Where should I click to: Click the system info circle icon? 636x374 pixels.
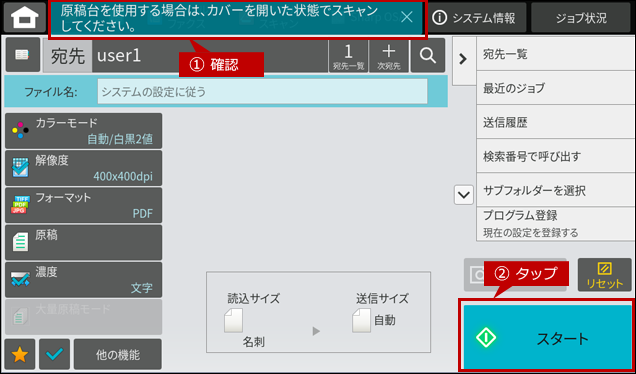pos(439,18)
